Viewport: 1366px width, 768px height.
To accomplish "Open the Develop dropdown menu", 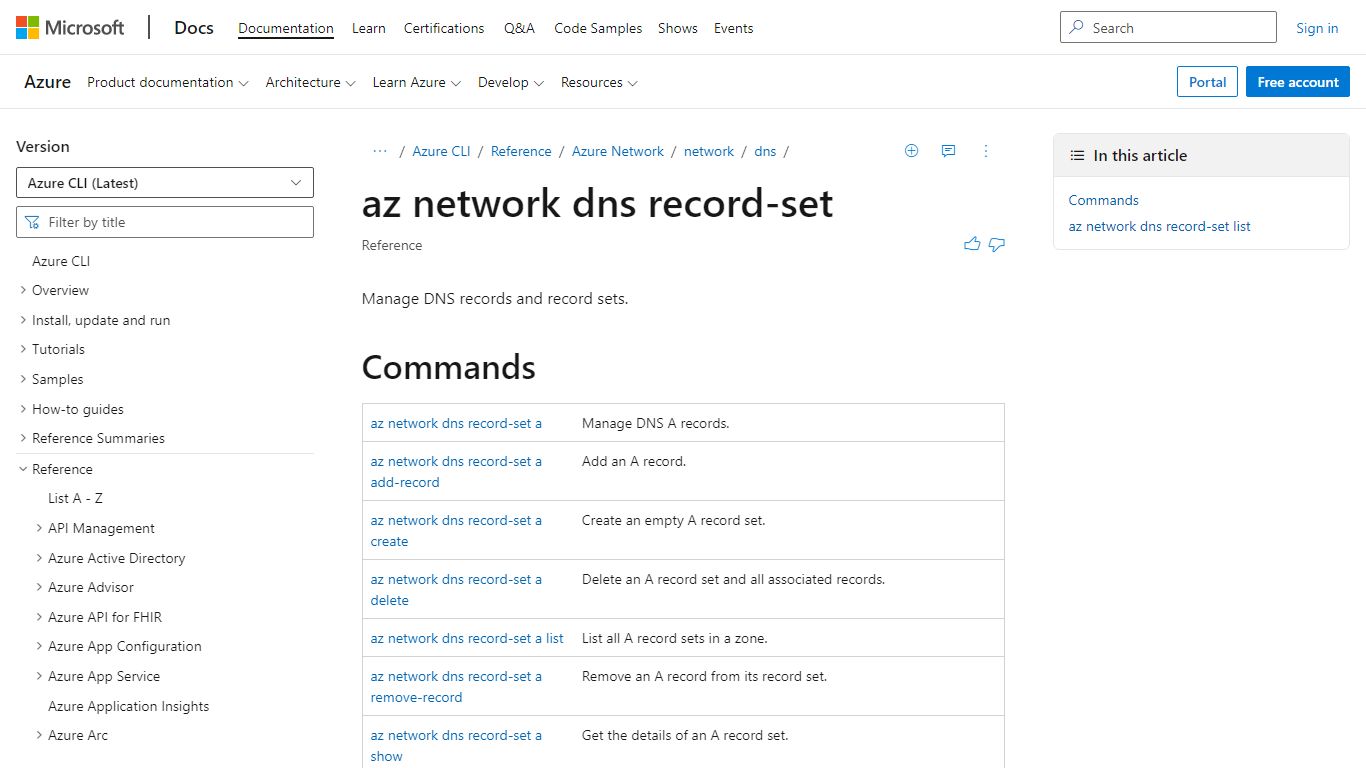I will (510, 82).
